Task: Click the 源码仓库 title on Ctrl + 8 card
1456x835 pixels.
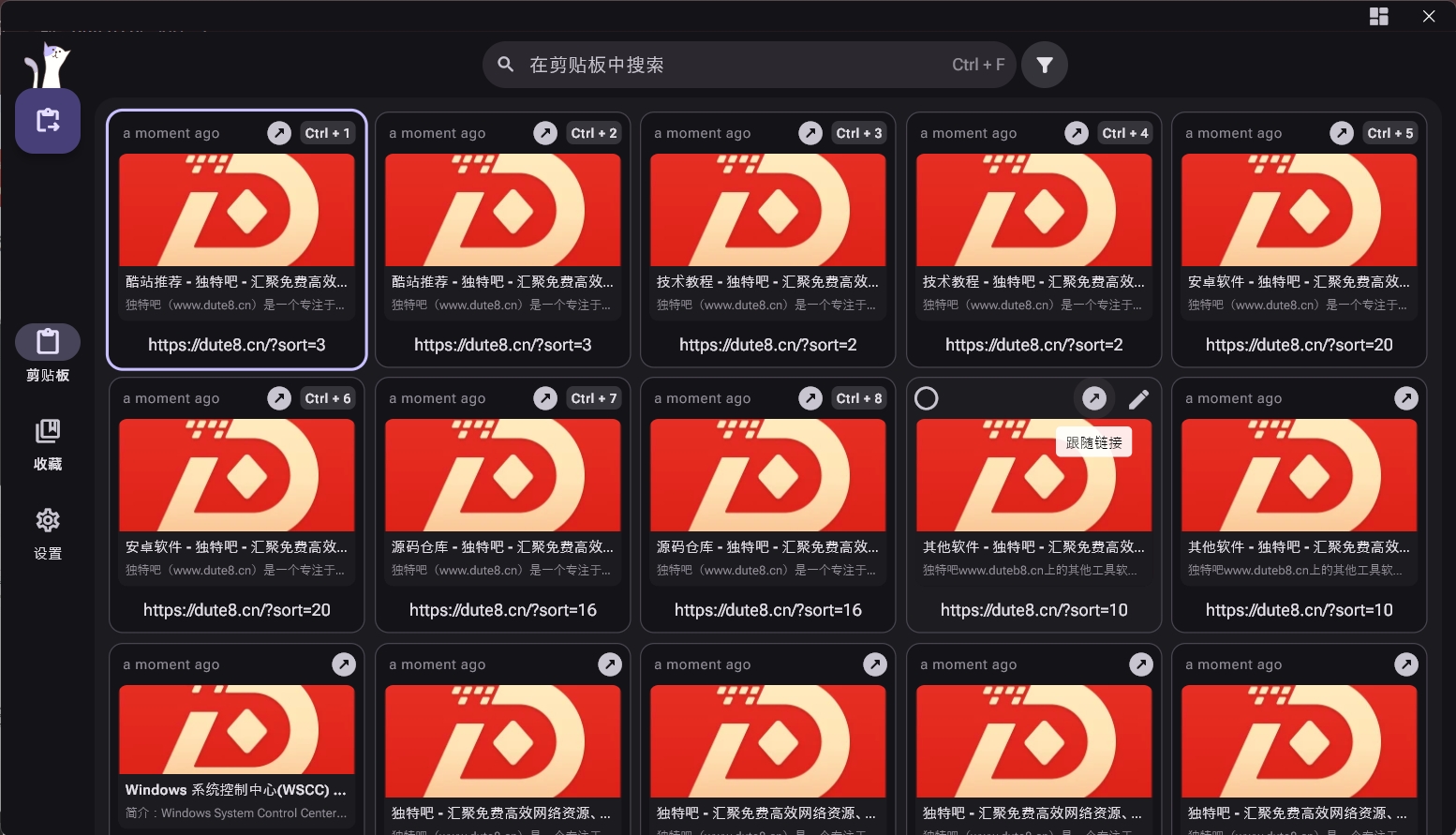Action: click(767, 547)
